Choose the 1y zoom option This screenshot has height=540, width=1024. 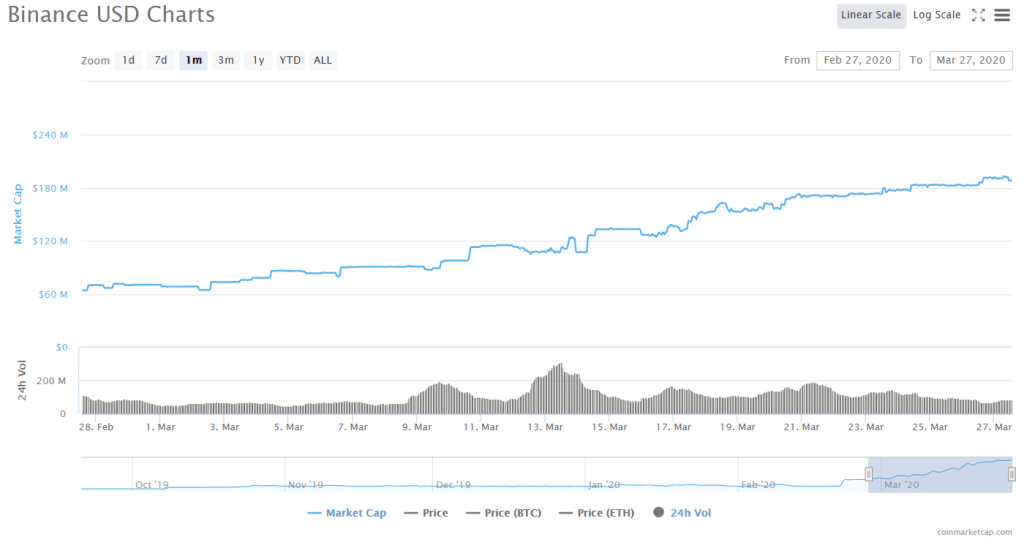tap(258, 60)
